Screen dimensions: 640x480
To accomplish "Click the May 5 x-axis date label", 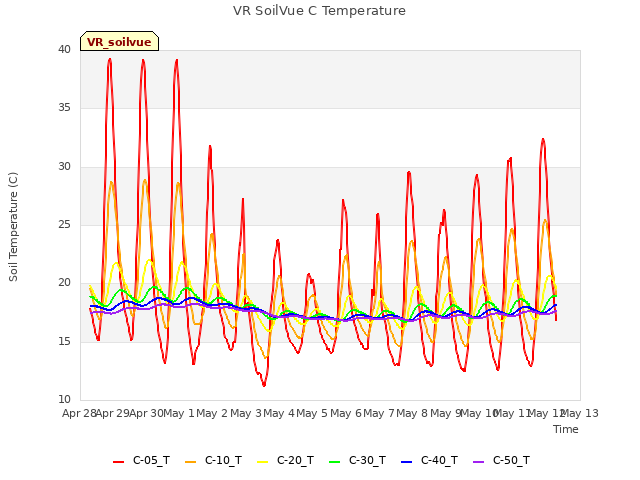I will pyautogui.click(x=312, y=413).
